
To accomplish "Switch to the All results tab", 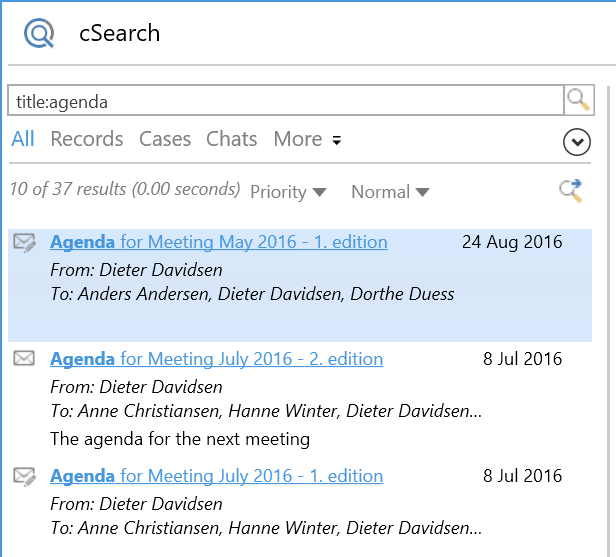I will [x=22, y=139].
